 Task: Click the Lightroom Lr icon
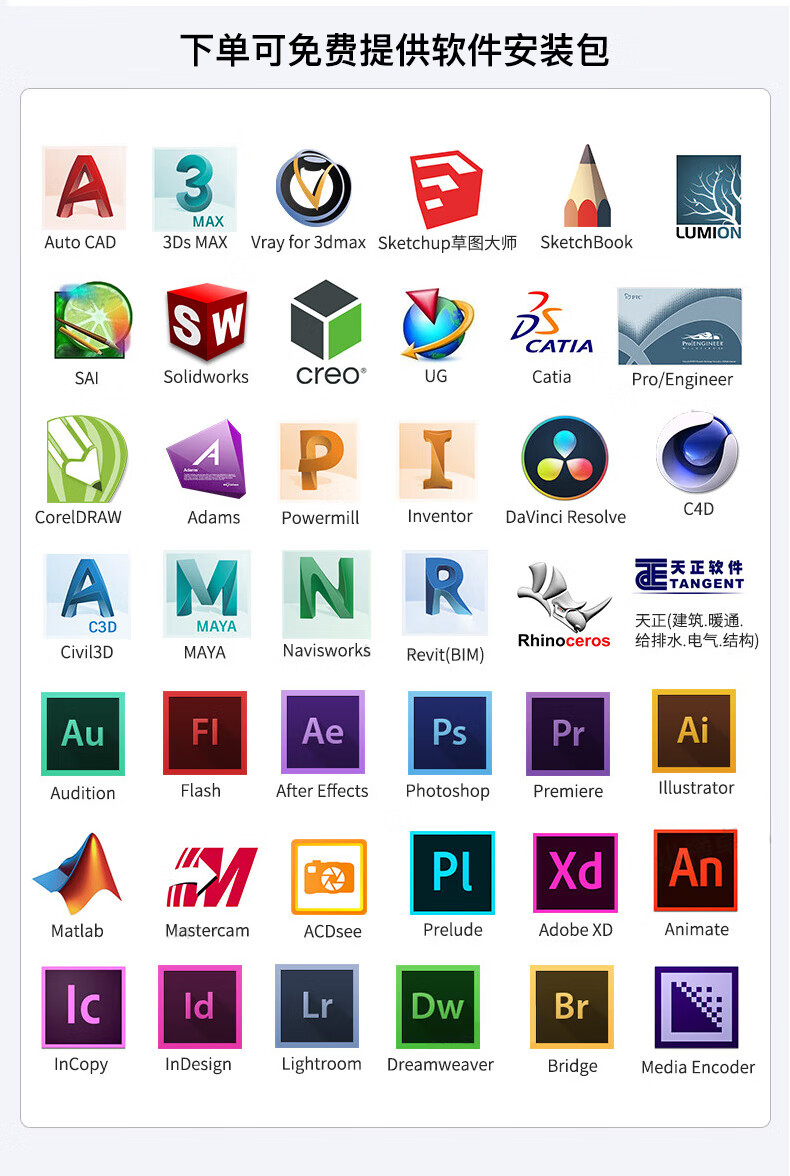(x=317, y=1006)
